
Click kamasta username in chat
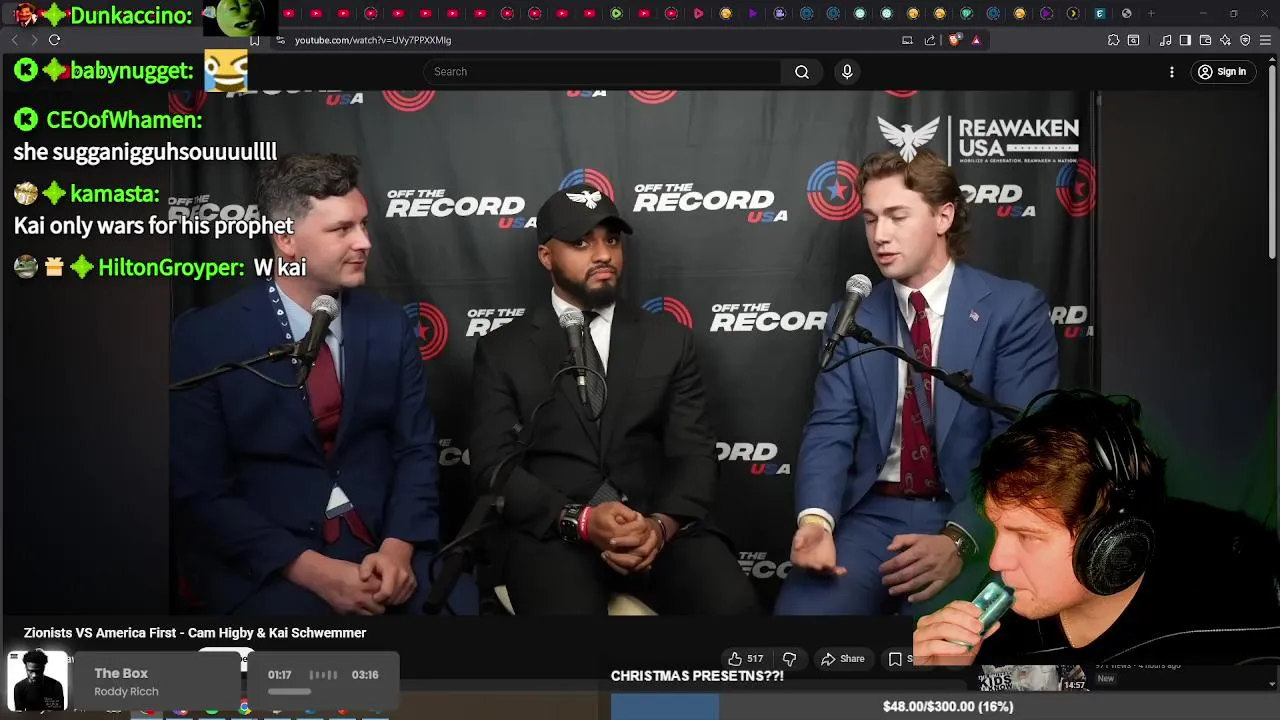click(115, 194)
